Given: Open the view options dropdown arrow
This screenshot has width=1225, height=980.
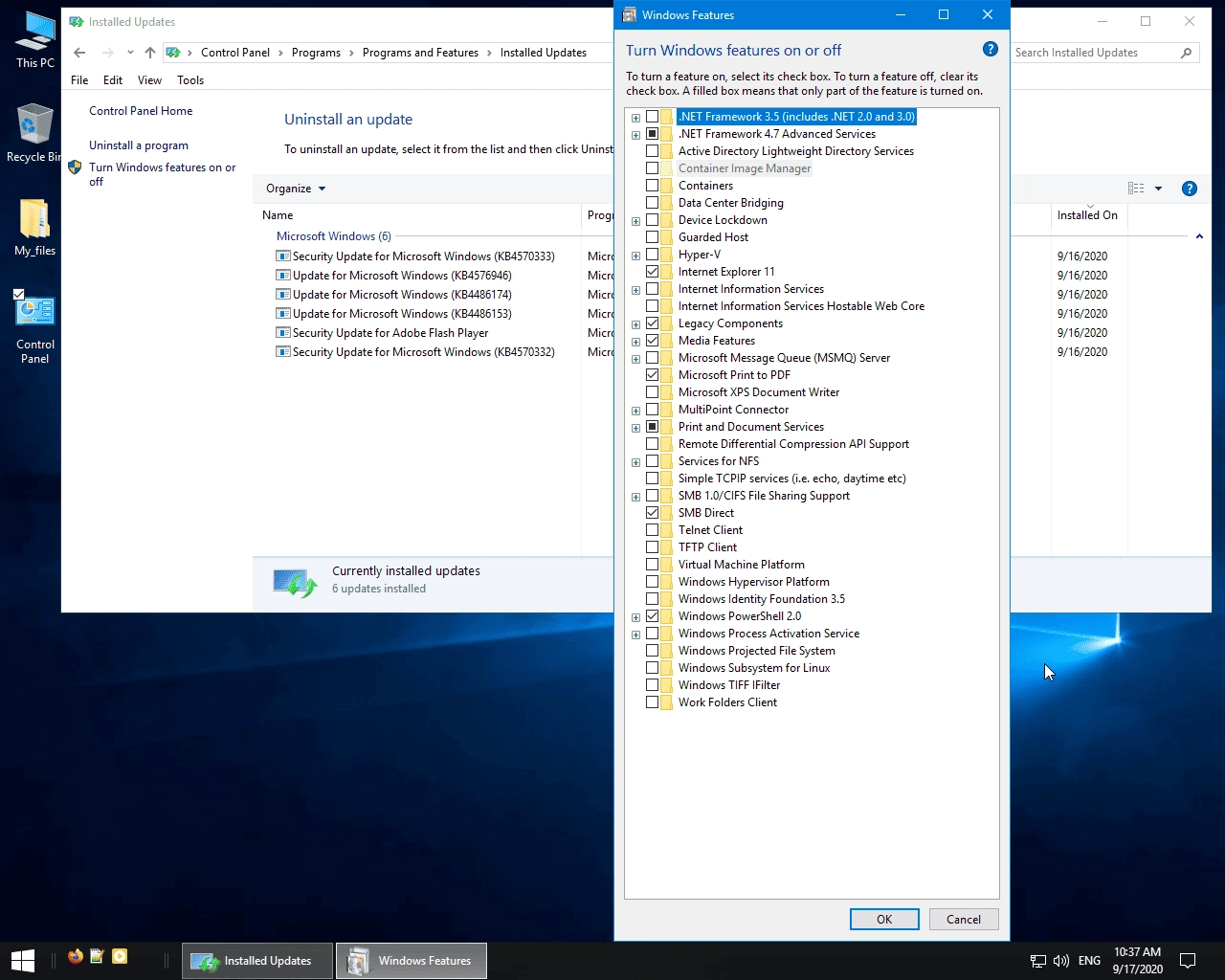Looking at the screenshot, I should point(1158,189).
